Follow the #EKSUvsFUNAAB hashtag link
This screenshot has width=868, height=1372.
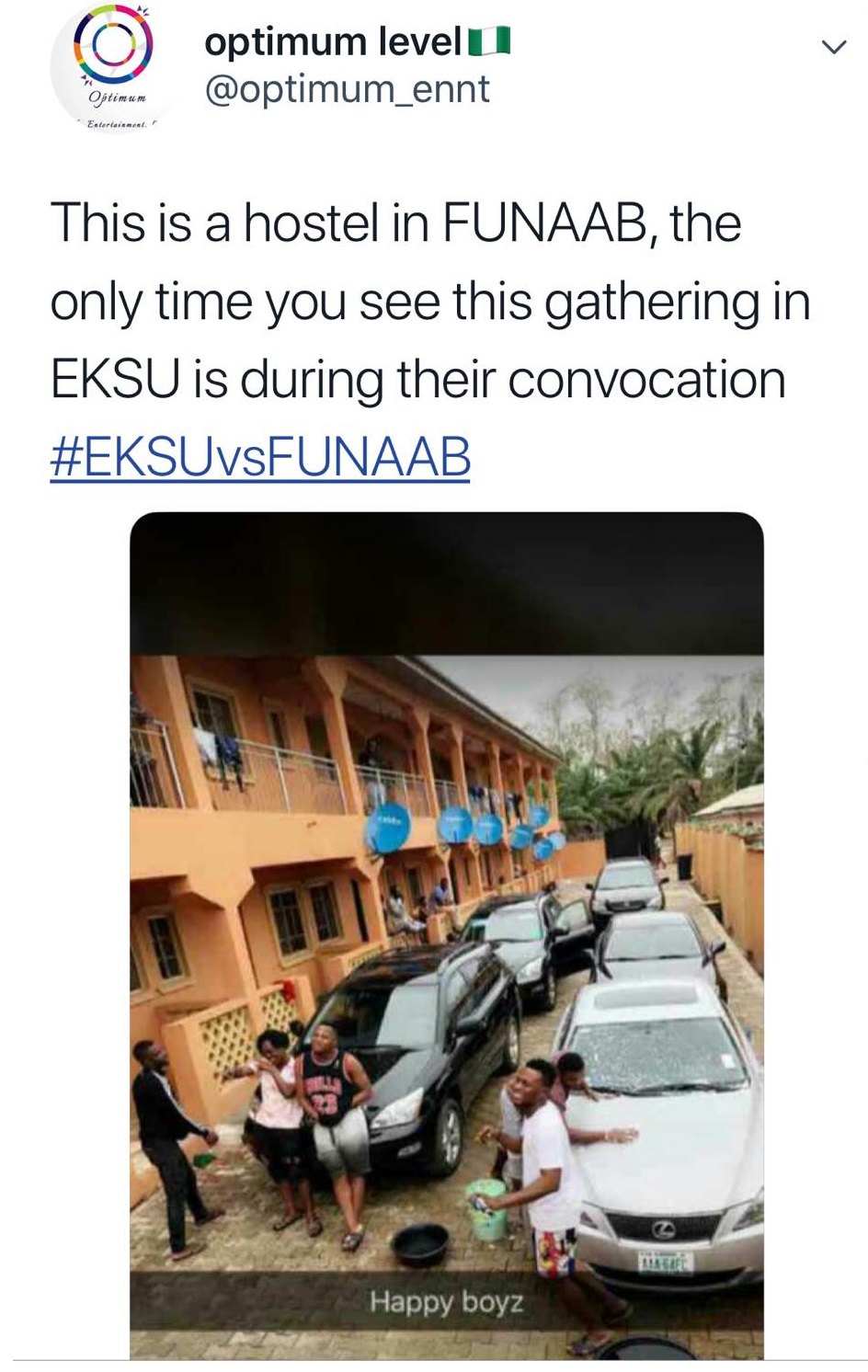[x=260, y=457]
